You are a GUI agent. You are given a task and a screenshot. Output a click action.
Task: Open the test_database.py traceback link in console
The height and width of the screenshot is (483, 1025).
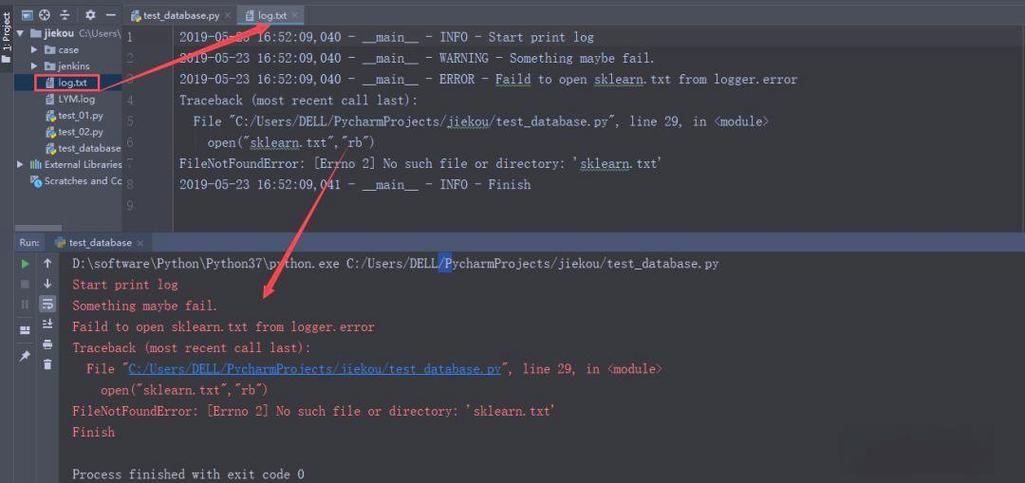315,369
